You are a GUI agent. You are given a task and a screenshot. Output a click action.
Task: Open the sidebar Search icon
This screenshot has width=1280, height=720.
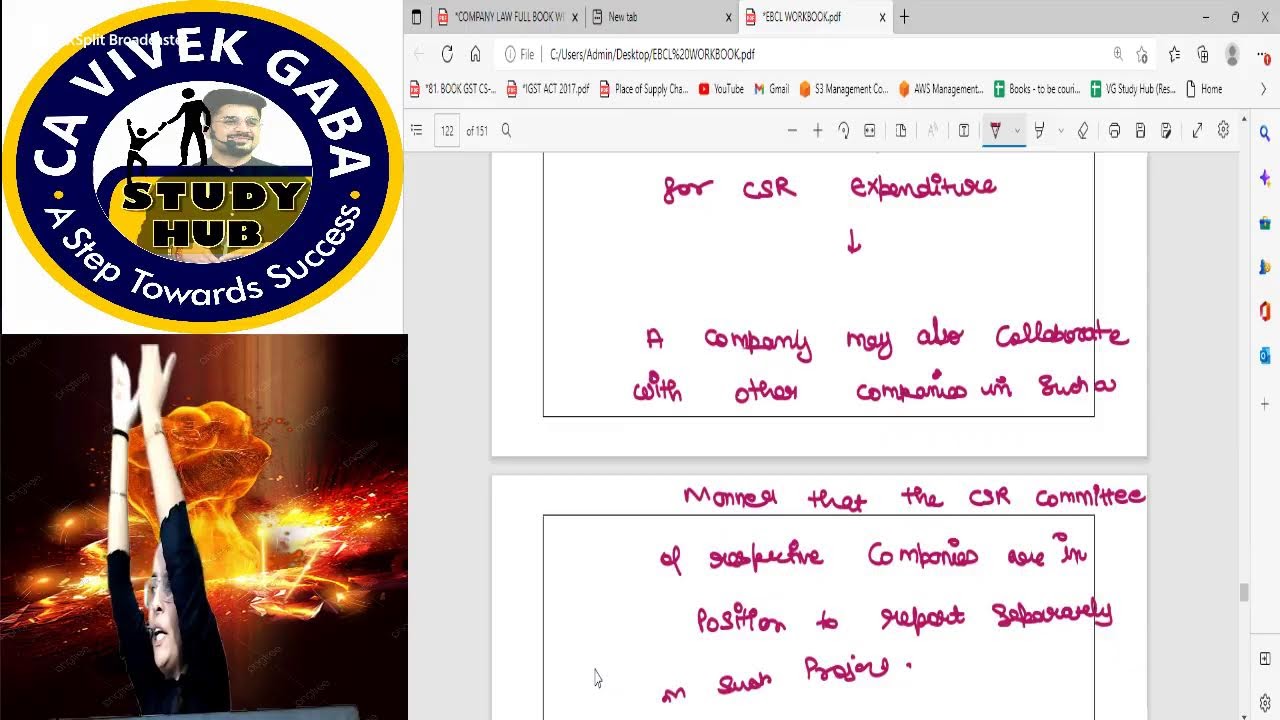click(1265, 134)
